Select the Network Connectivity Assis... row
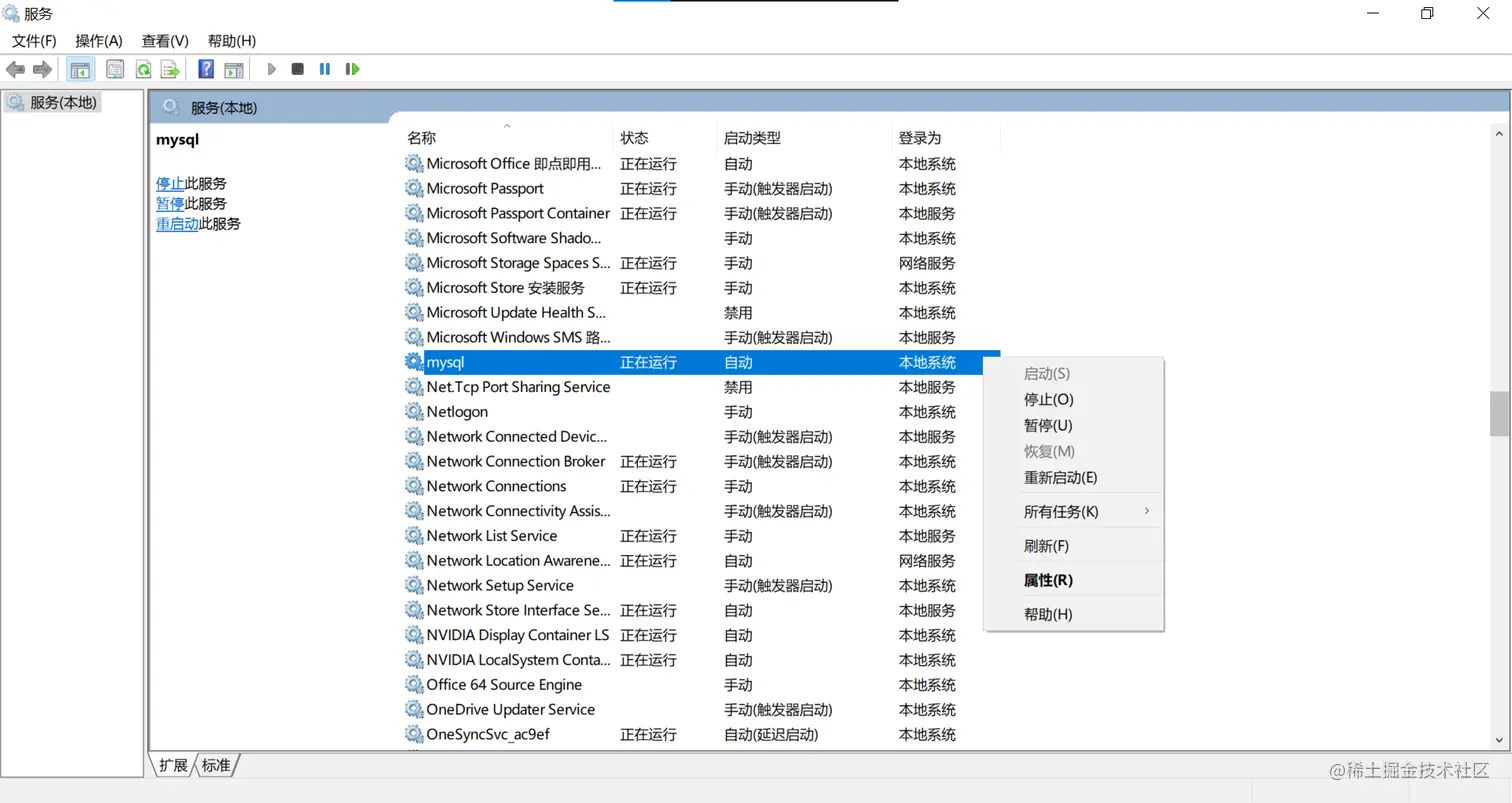Screen dimensions: 1512x803 click(701, 511)
